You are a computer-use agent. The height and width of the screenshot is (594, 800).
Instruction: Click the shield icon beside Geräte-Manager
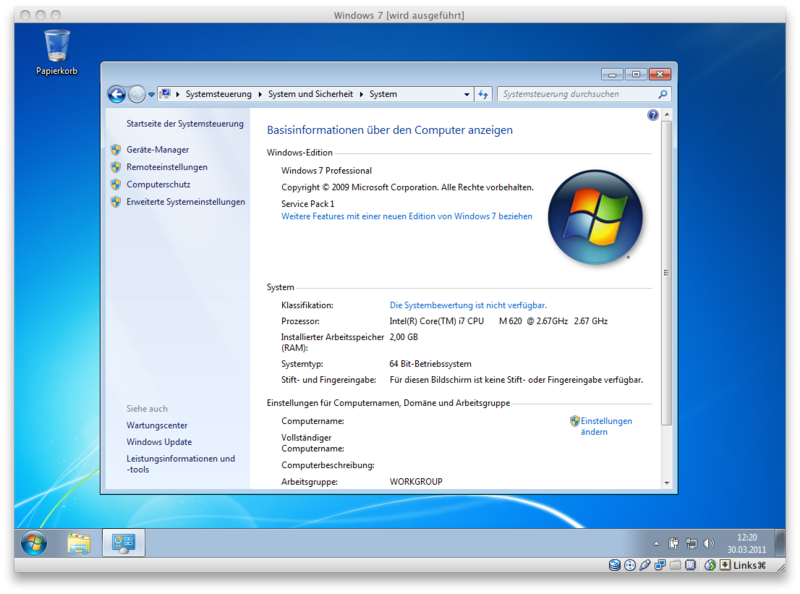coord(116,150)
